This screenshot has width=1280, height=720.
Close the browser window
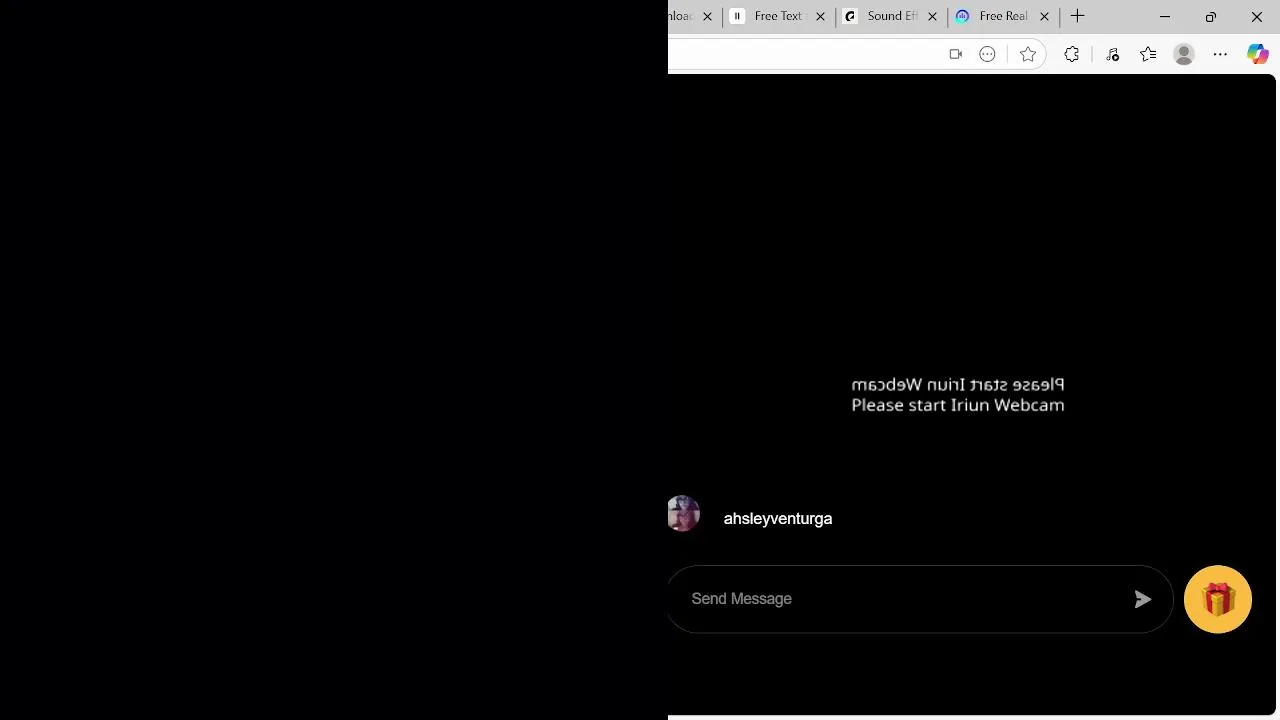pos(1257,16)
